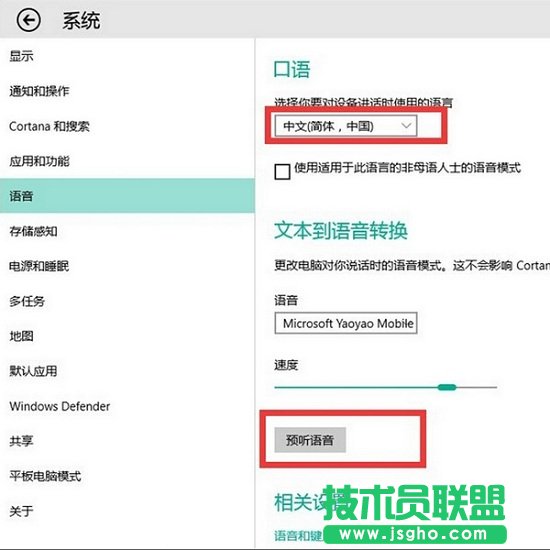Toggle non-native speaker speech pattern checkbox
The width and height of the screenshot is (550, 550).
point(282,172)
